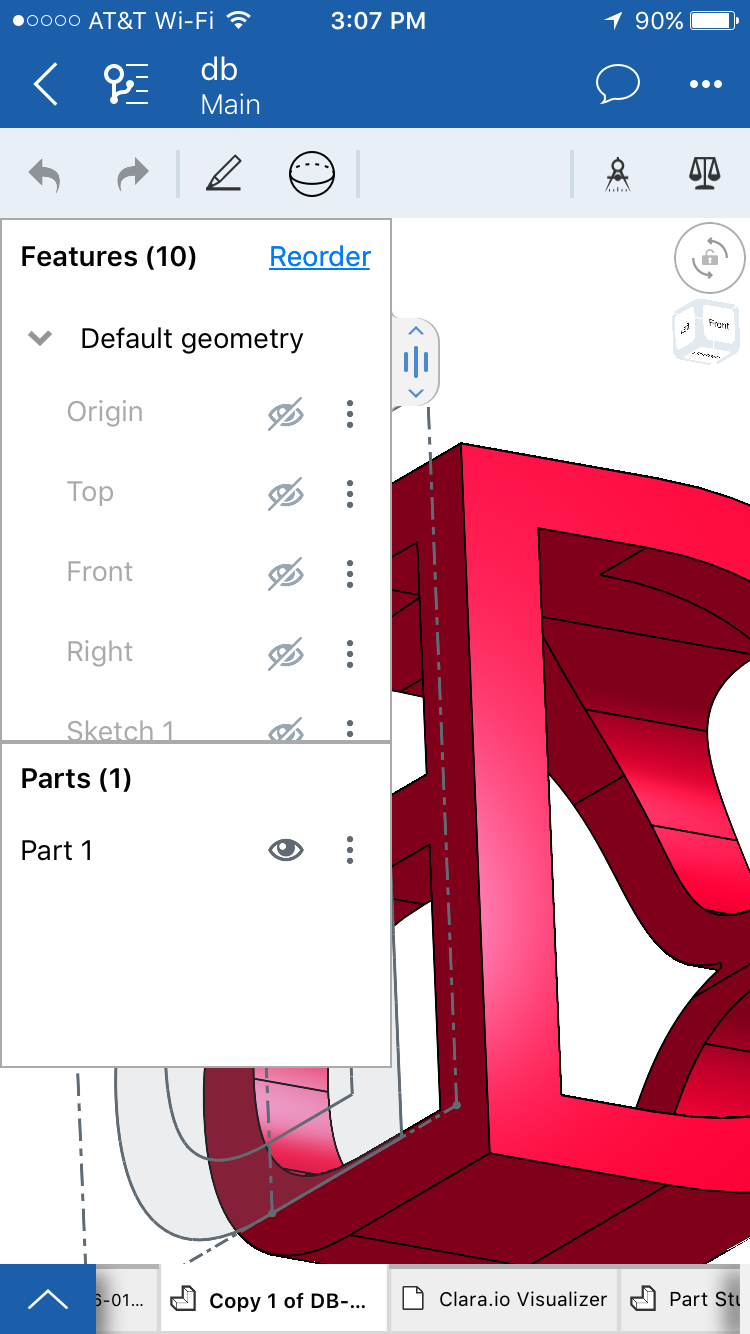Toggle the rotation lock button

(709, 259)
